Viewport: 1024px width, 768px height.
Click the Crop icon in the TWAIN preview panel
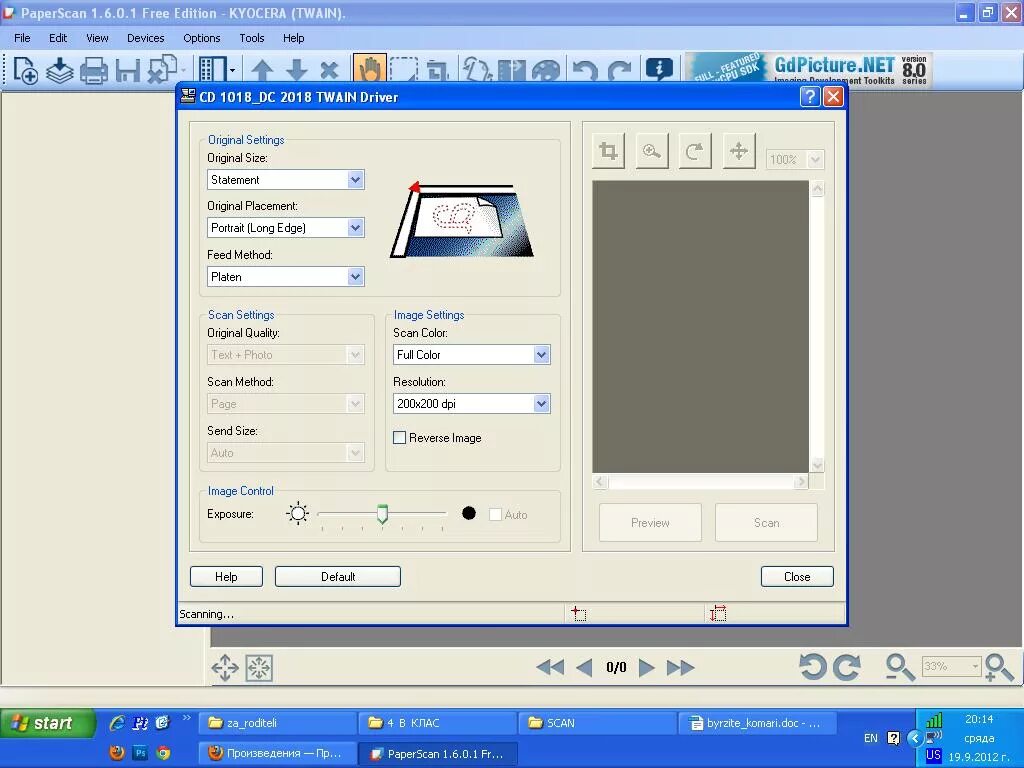(x=608, y=150)
